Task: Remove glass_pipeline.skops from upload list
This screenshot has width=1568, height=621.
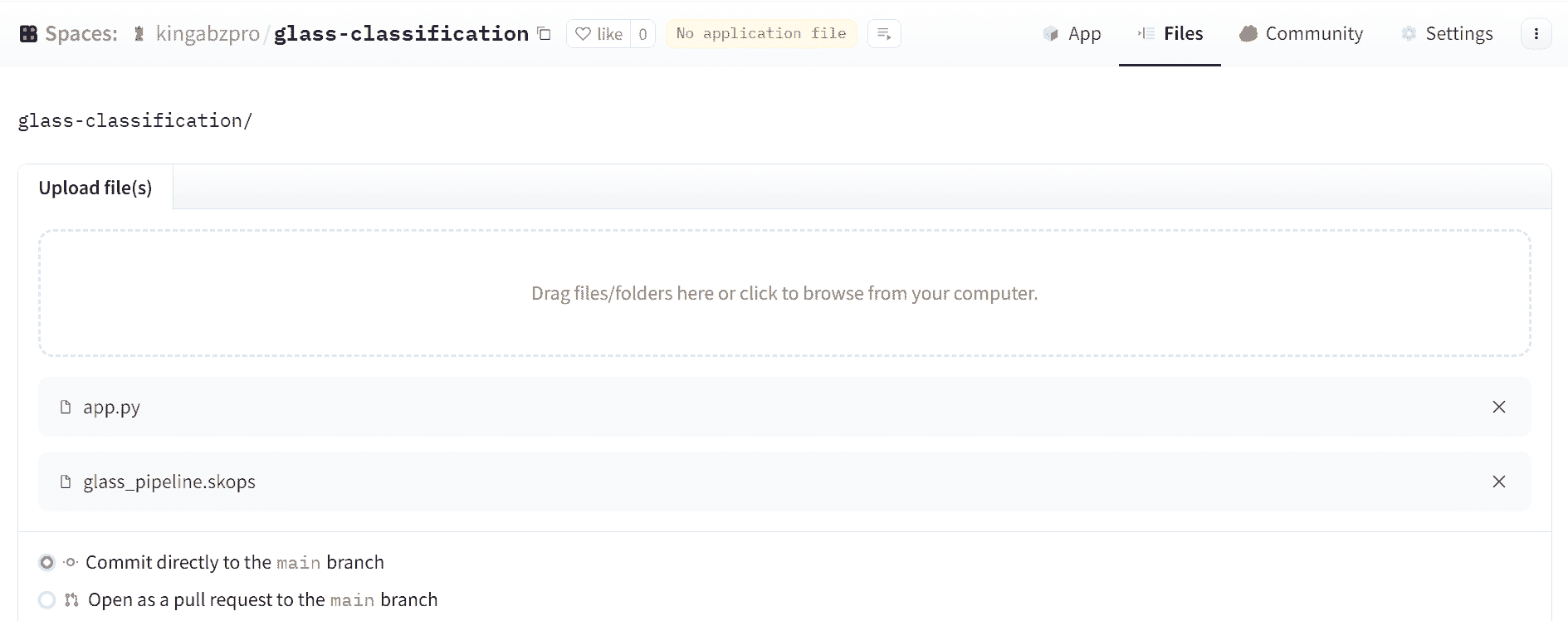Action: coord(1499,482)
